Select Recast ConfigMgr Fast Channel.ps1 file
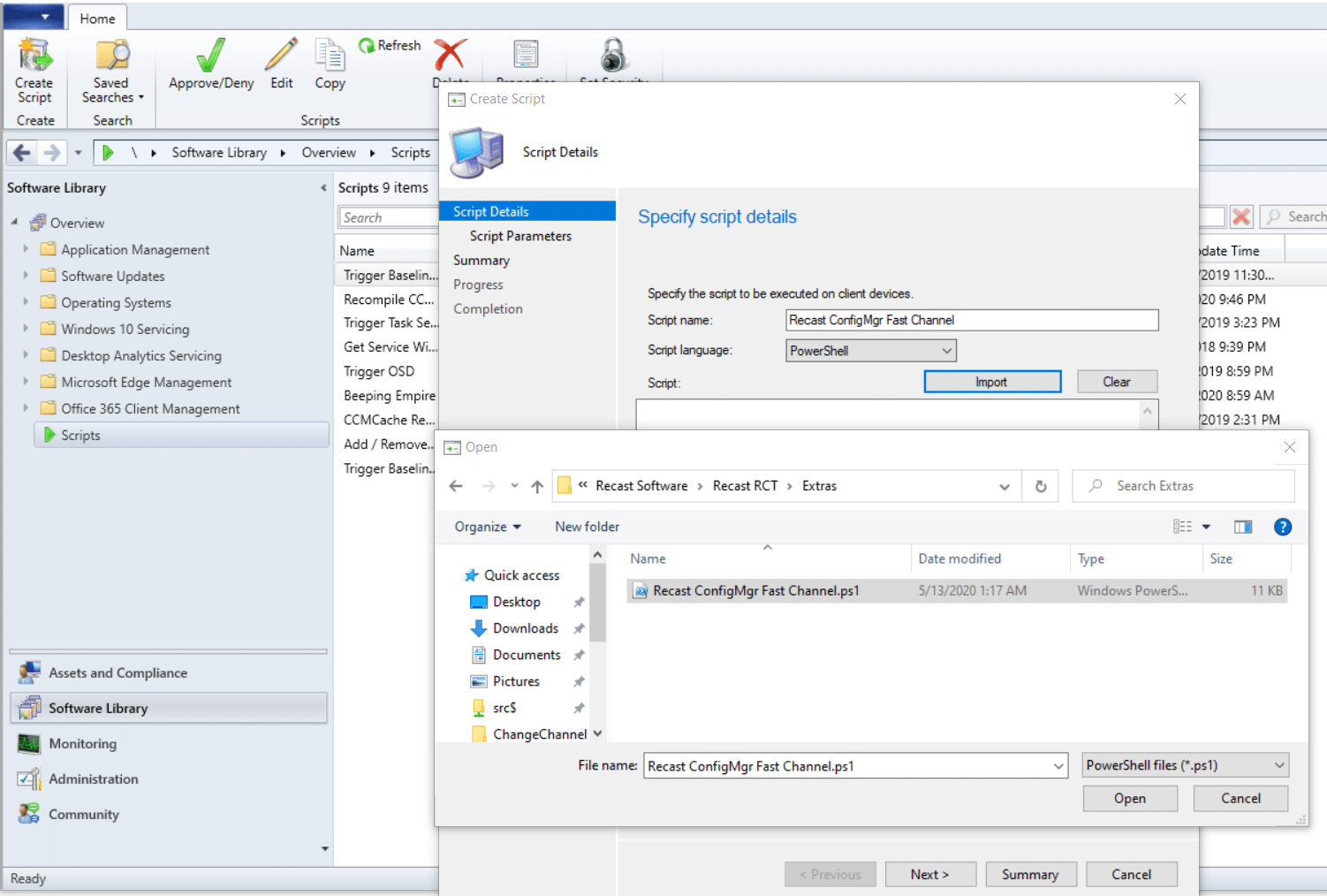This screenshot has height=896, width=1327. pyautogui.click(x=755, y=590)
